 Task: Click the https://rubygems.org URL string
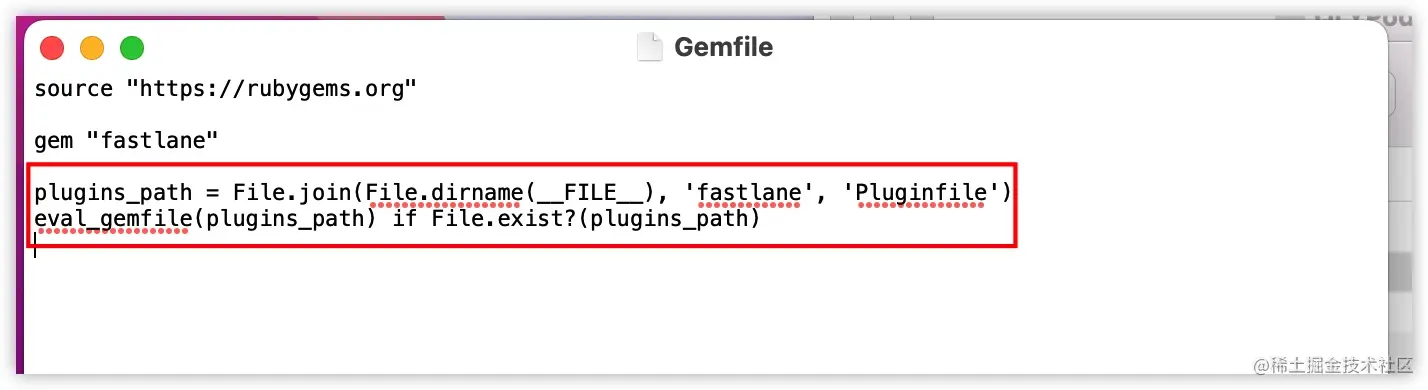pyautogui.click(x=271, y=89)
